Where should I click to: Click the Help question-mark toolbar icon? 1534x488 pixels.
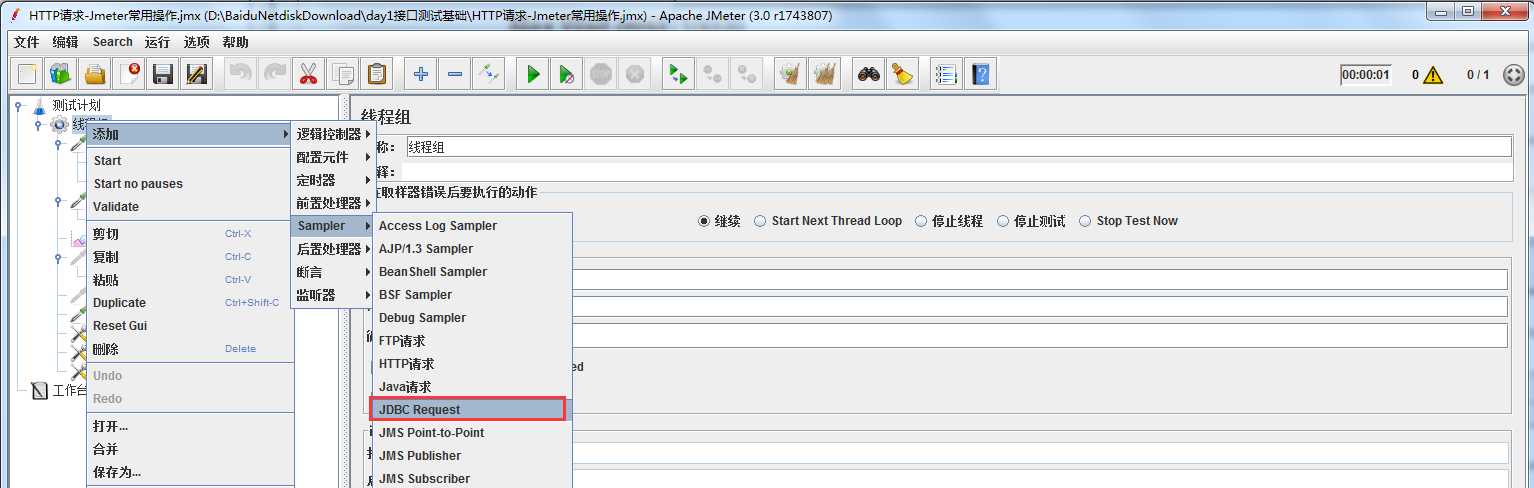pyautogui.click(x=981, y=74)
